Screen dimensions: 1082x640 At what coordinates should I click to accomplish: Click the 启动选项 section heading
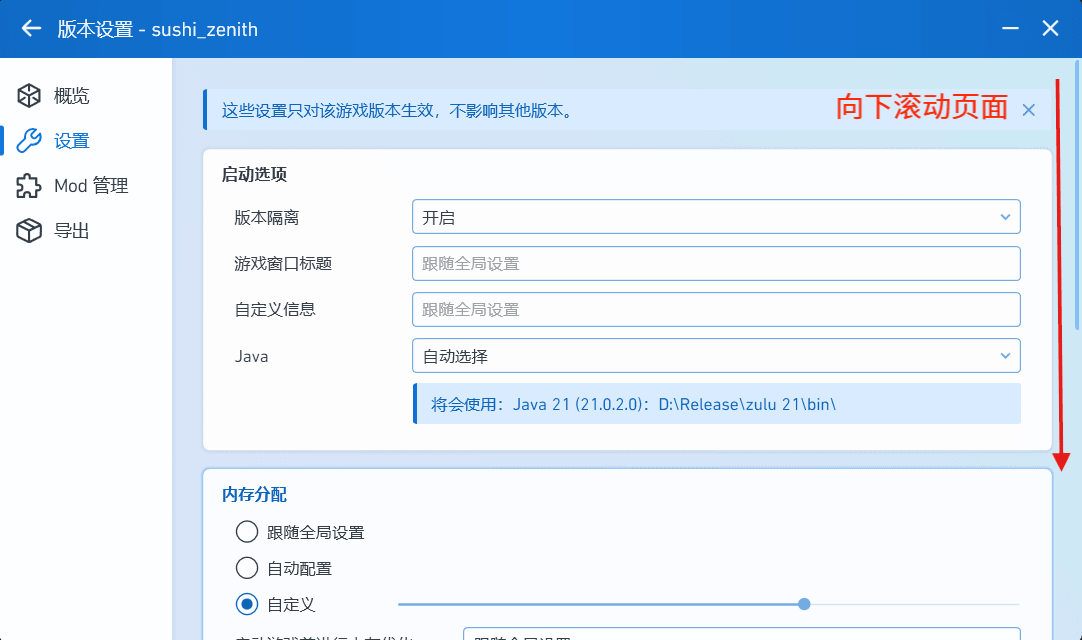(254, 174)
